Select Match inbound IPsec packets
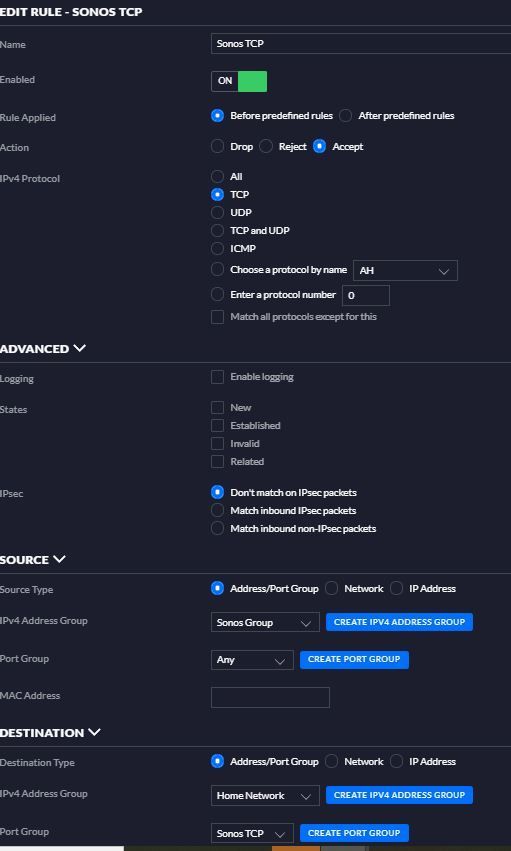Image resolution: width=511 pixels, height=851 pixels. pyautogui.click(x=217, y=510)
